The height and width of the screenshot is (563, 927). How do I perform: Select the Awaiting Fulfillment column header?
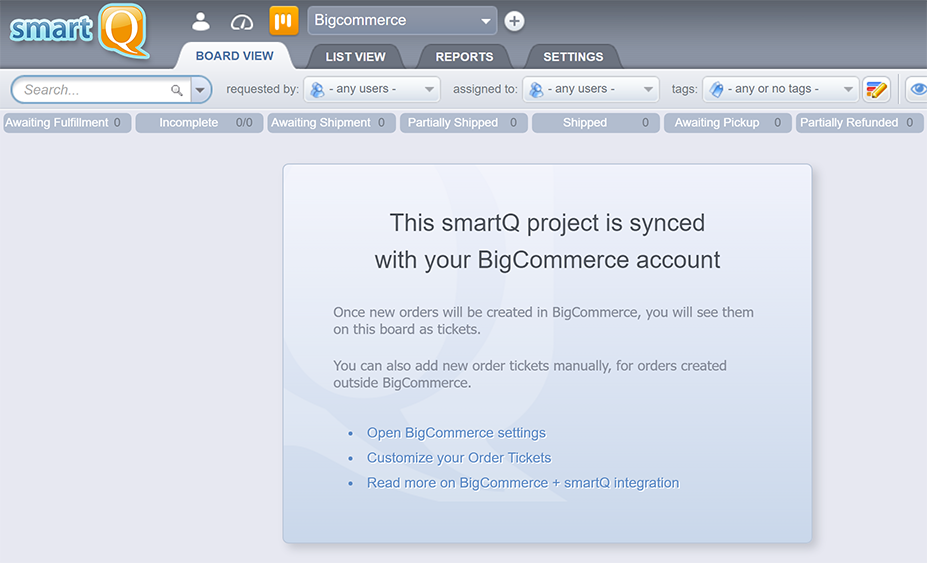point(67,122)
